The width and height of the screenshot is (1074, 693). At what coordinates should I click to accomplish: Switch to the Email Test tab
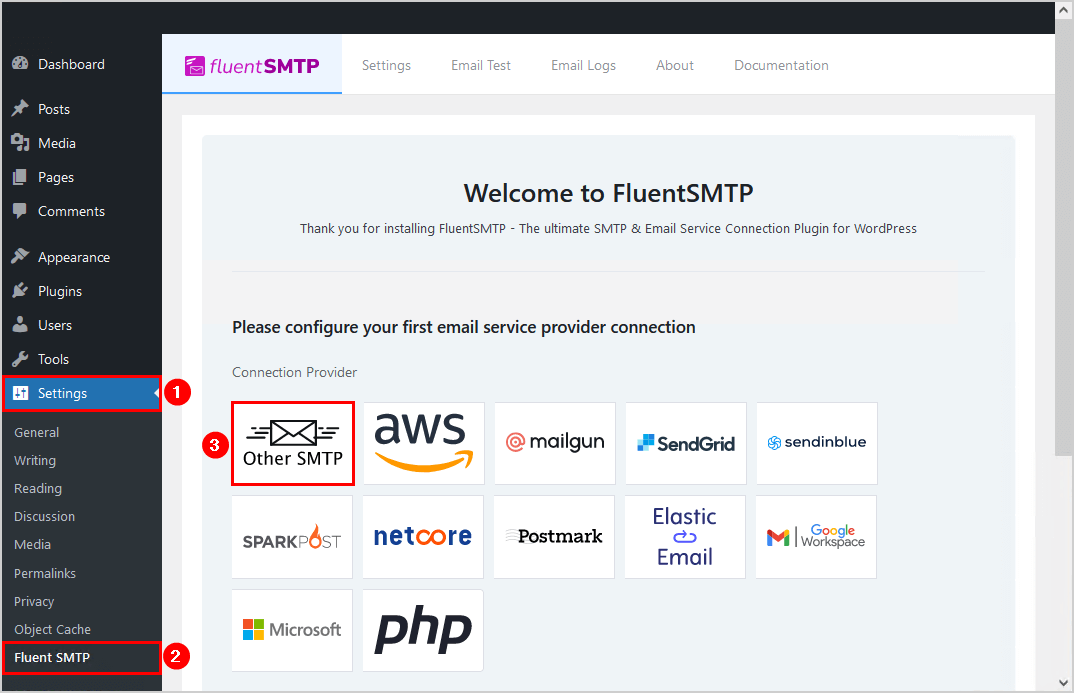pyautogui.click(x=481, y=65)
